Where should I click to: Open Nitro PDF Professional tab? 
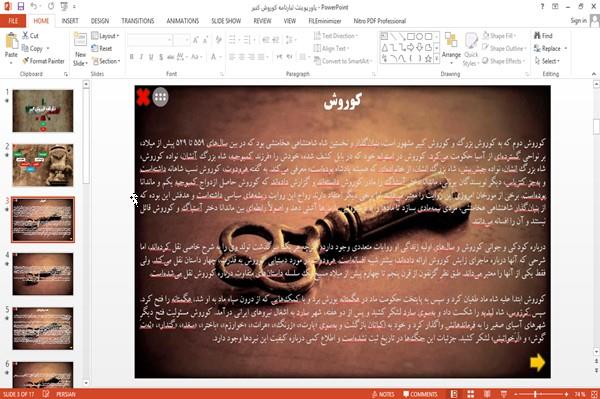[380, 21]
